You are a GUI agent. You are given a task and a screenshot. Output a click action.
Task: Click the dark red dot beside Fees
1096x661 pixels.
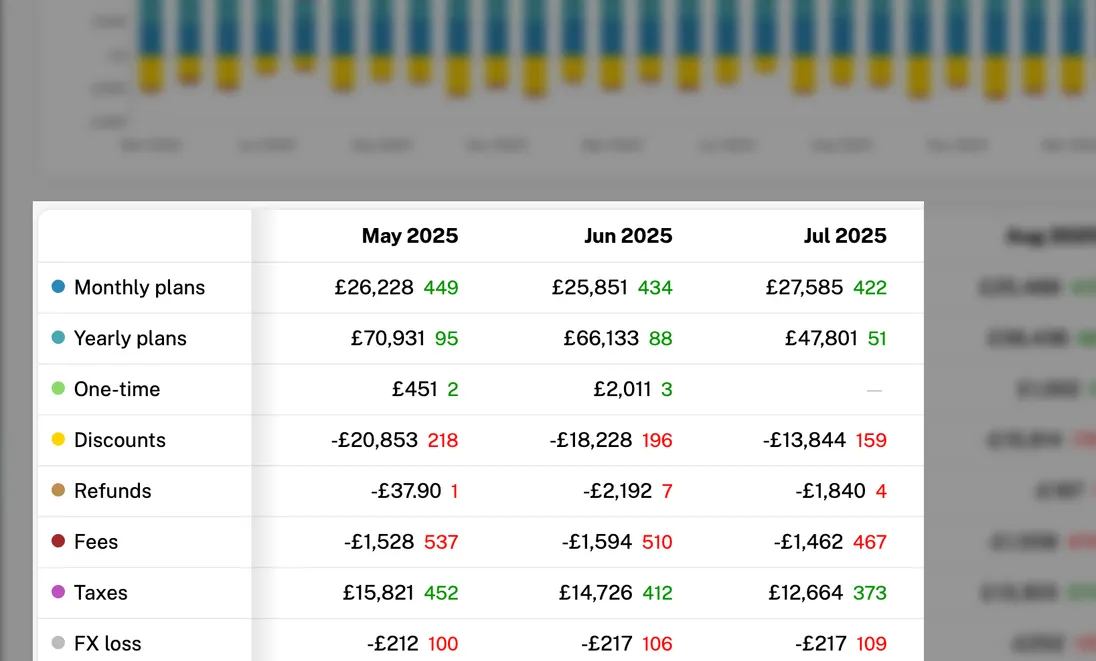pos(58,542)
